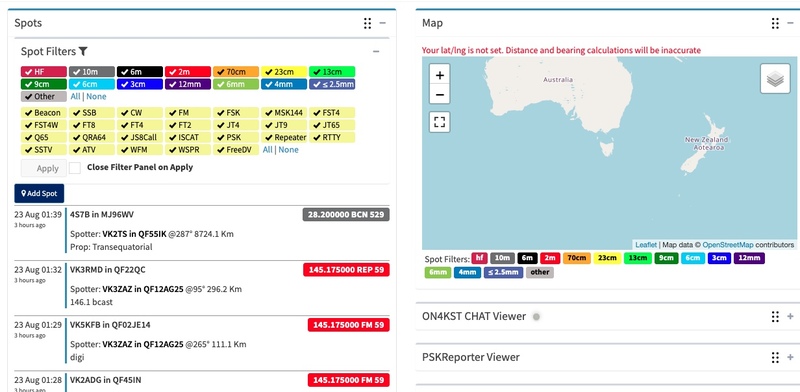Click the Spot Filters funnel icon

point(83,51)
